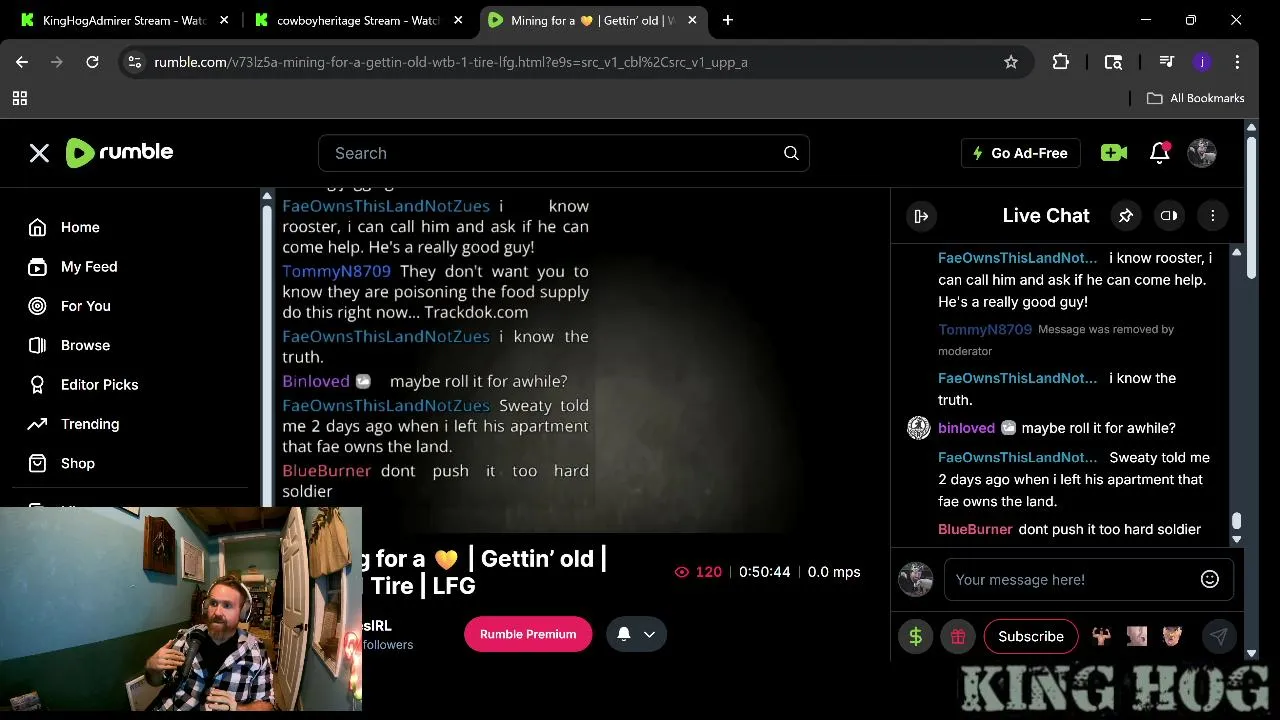Click the browser back arrow
Viewport: 1280px width, 720px height.
pyautogui.click(x=22, y=62)
